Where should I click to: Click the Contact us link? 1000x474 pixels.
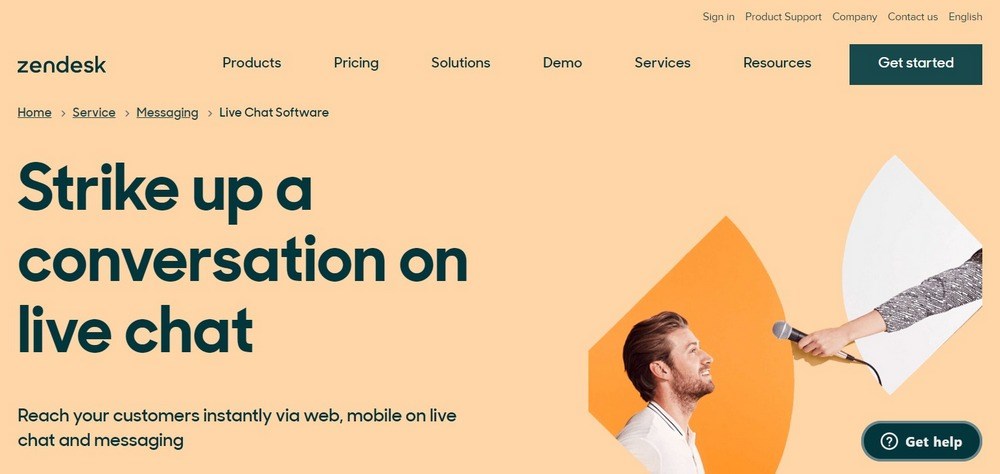913,17
